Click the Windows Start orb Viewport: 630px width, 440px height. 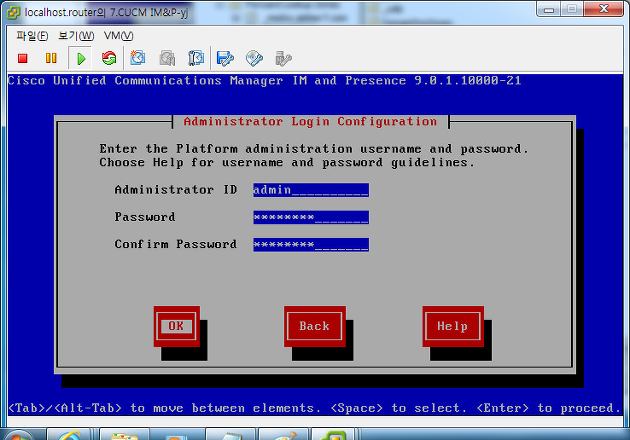19,436
